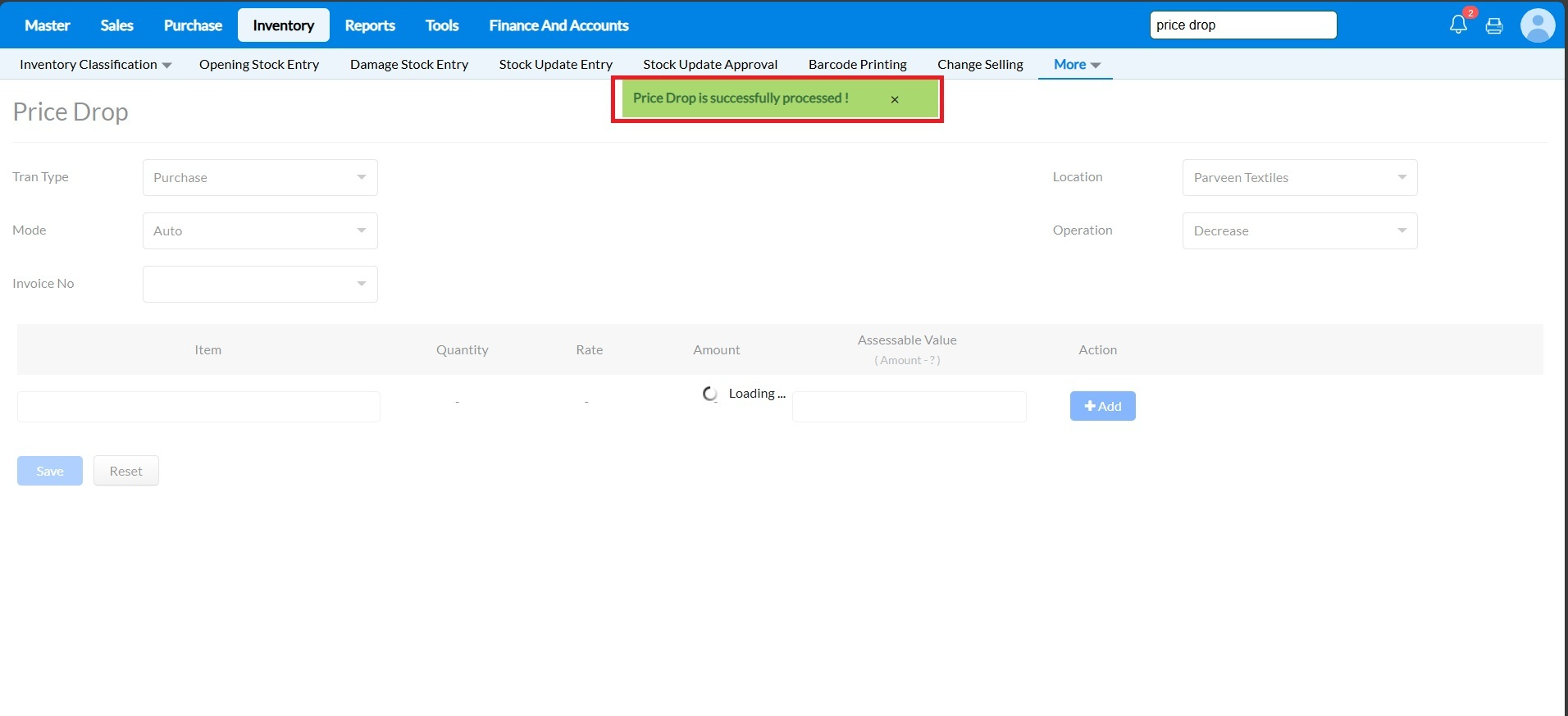Go to Barcode Printing
The image size is (1568, 716).
pos(858,64)
